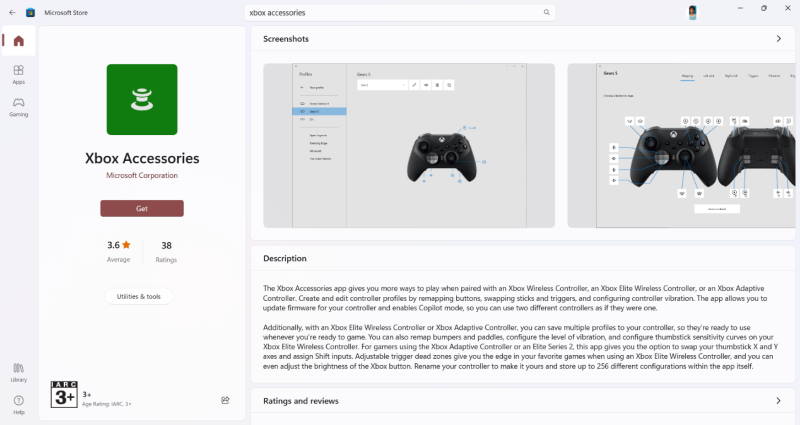This screenshot has height=425, width=800.
Task: Minimize the Microsoft Store window
Action: [740, 8]
